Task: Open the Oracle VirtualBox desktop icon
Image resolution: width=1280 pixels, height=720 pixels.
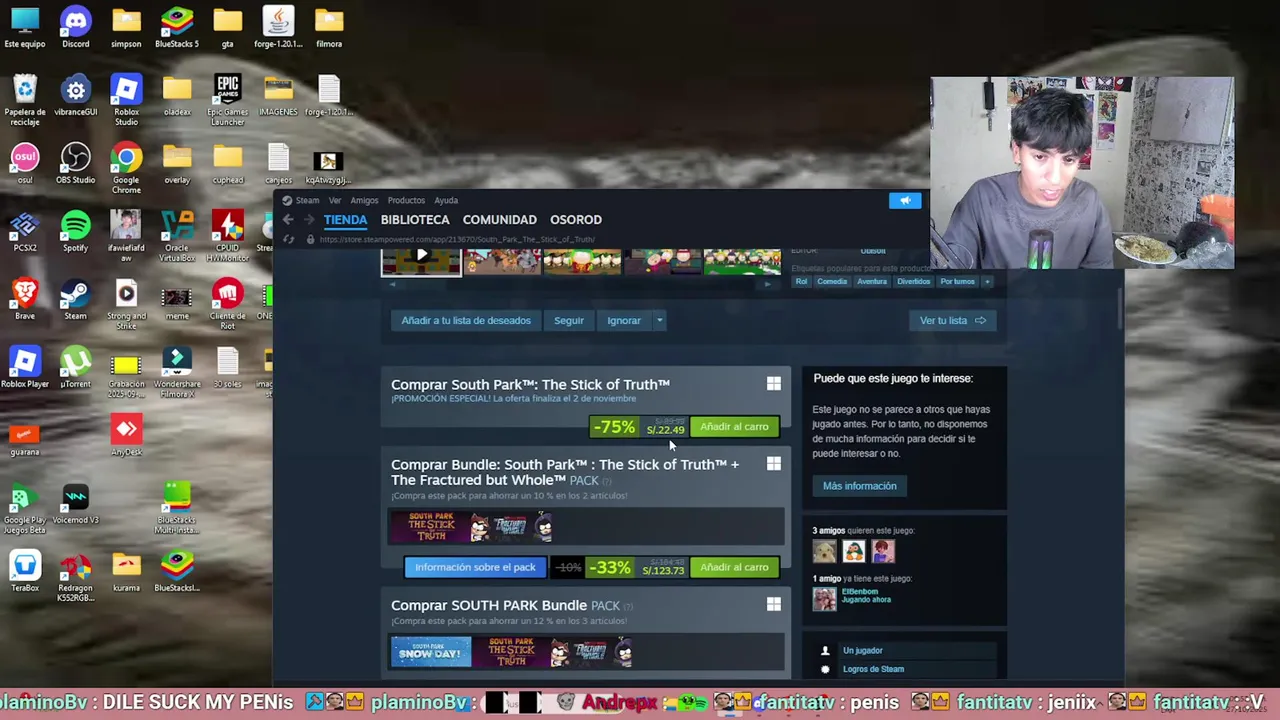Action: pyautogui.click(x=177, y=236)
